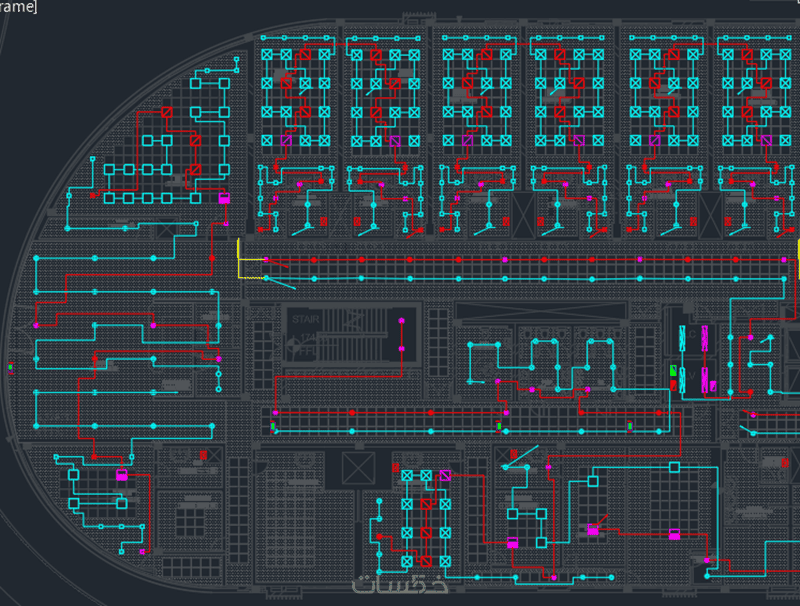The height and width of the screenshot is (606, 800).
Task: Open the Wireframe visual style viewport label
Action: point(18,7)
